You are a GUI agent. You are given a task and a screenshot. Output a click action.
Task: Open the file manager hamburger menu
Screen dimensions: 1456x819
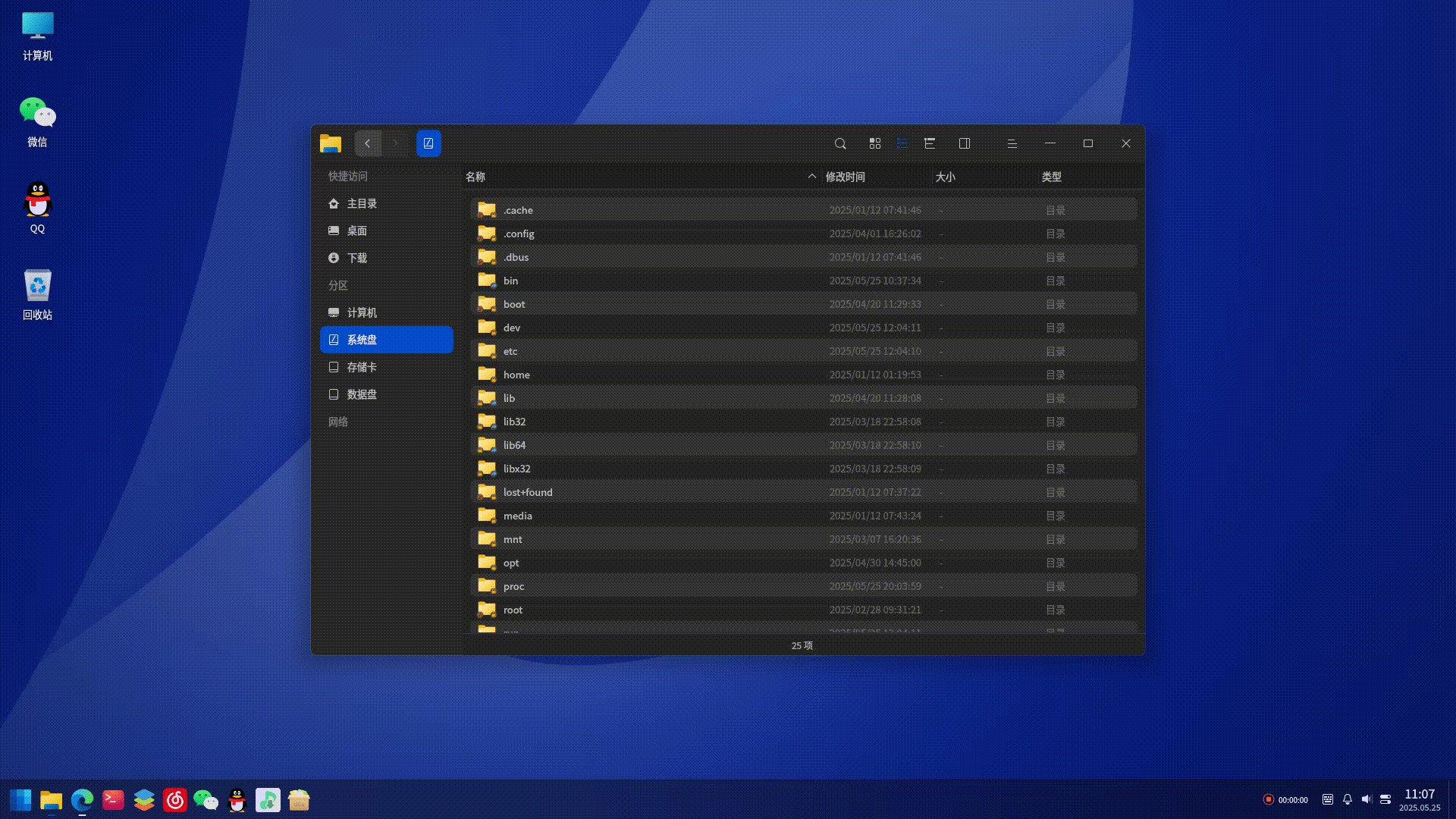pyautogui.click(x=1012, y=143)
